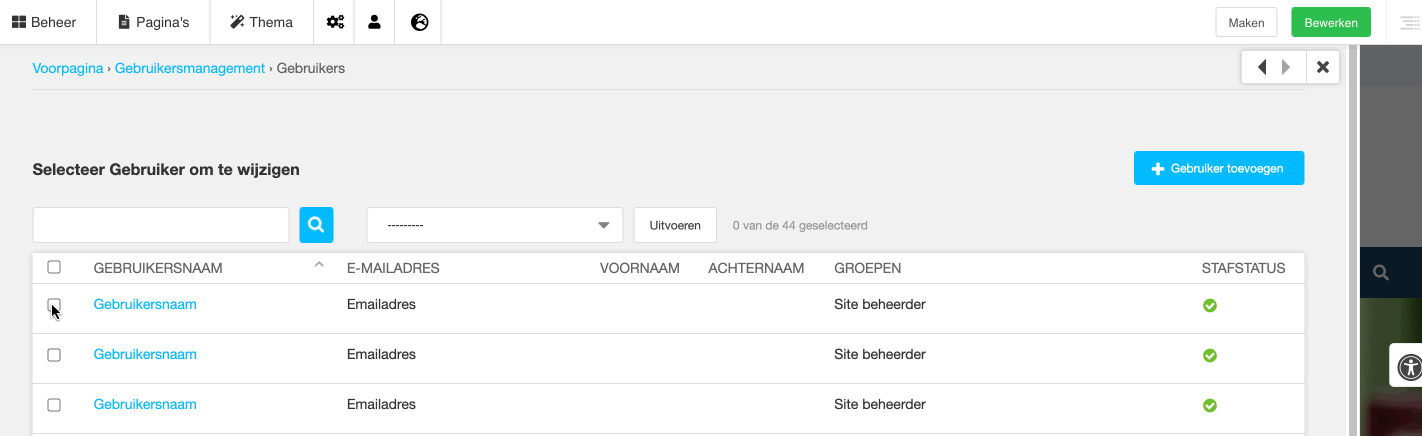
Task: Click the Maken button
Action: coord(1246,22)
